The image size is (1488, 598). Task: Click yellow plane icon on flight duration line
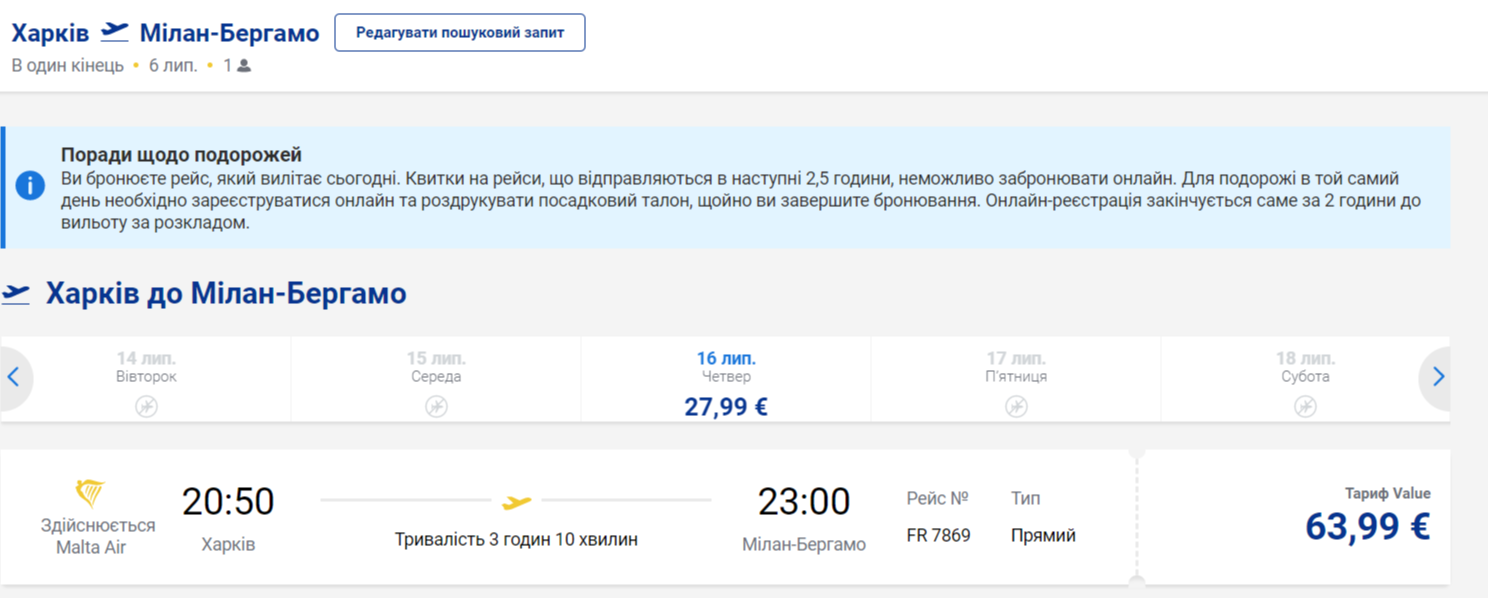pyautogui.click(x=516, y=502)
